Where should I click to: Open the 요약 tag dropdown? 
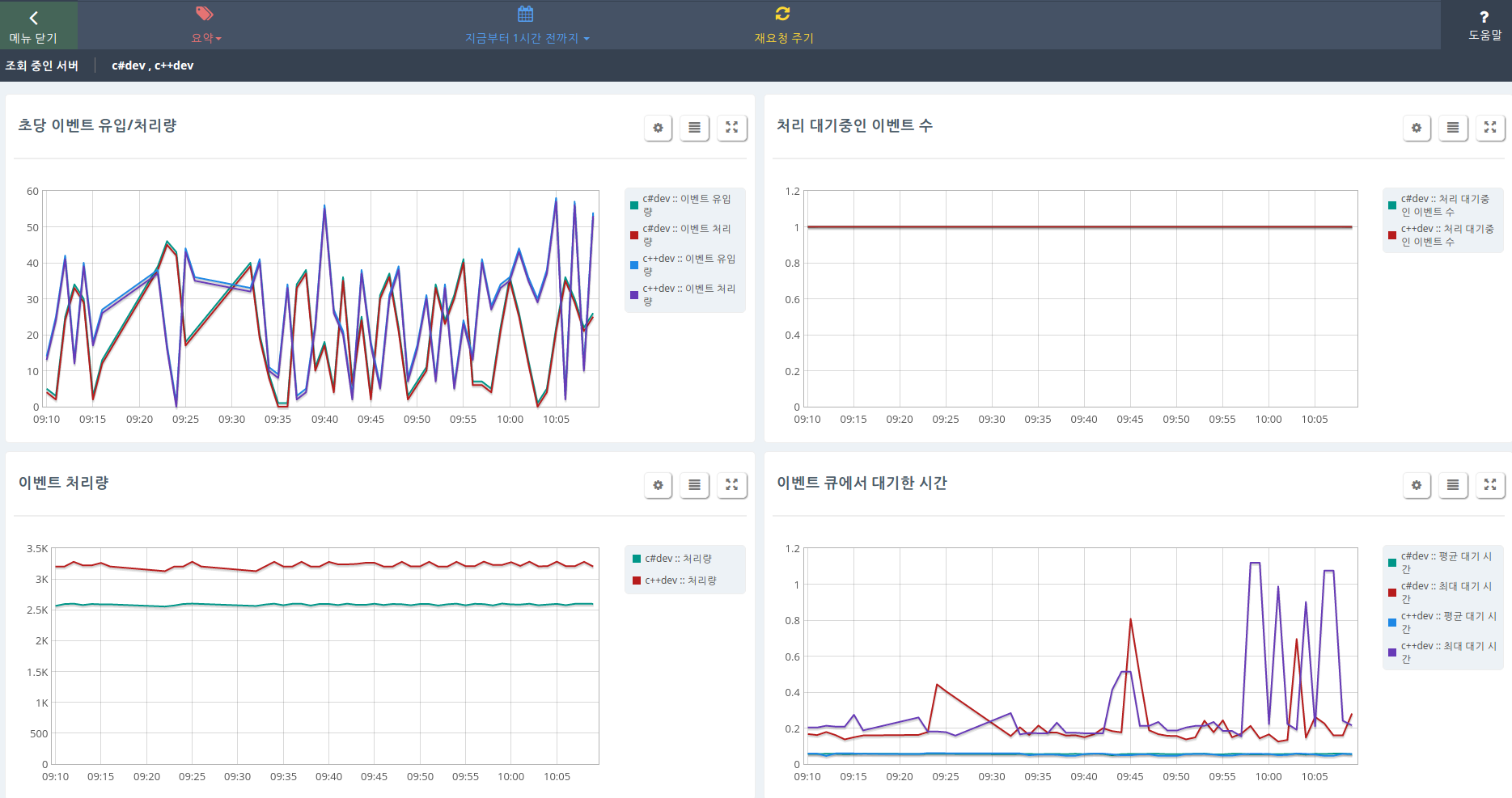[x=206, y=38]
